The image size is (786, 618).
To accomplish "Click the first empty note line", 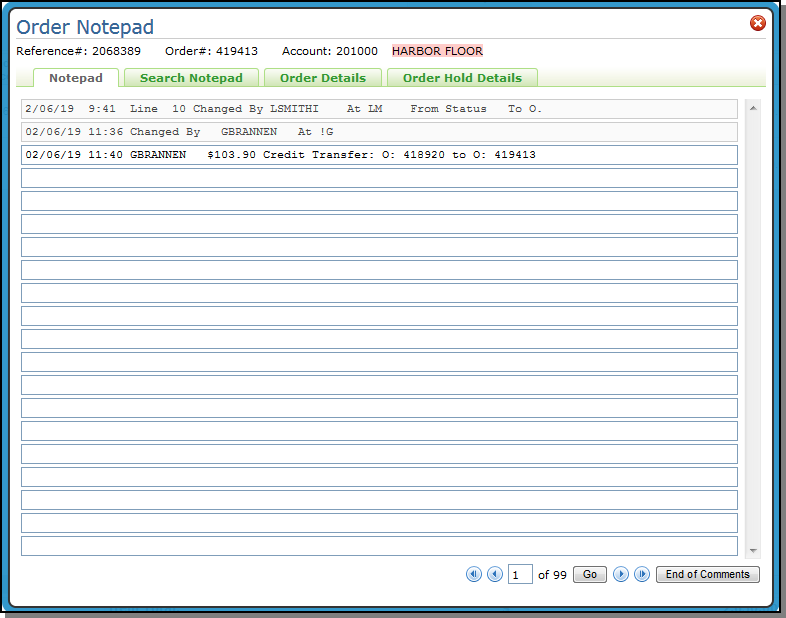I will [379, 178].
